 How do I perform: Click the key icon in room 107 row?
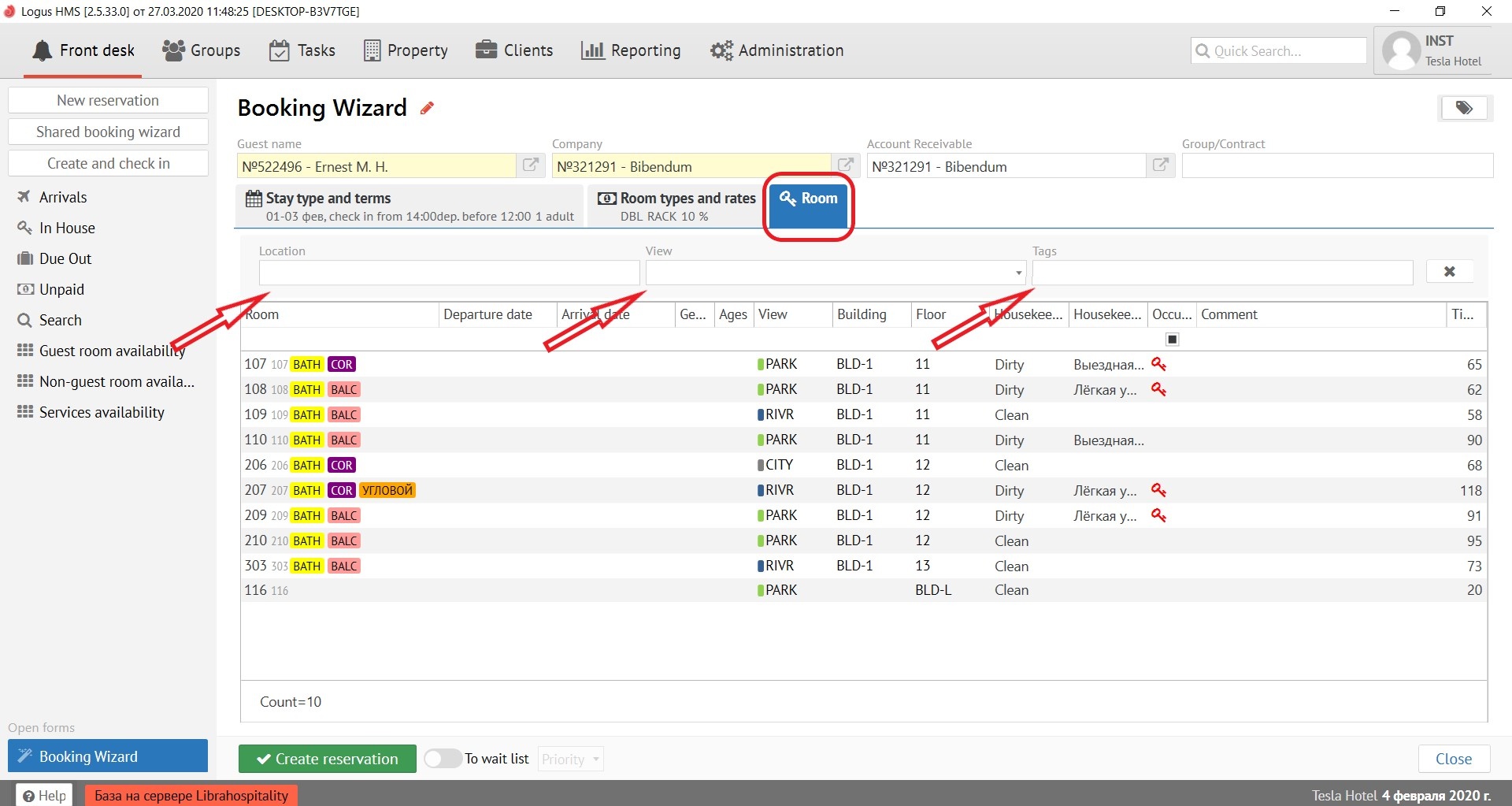click(1158, 364)
